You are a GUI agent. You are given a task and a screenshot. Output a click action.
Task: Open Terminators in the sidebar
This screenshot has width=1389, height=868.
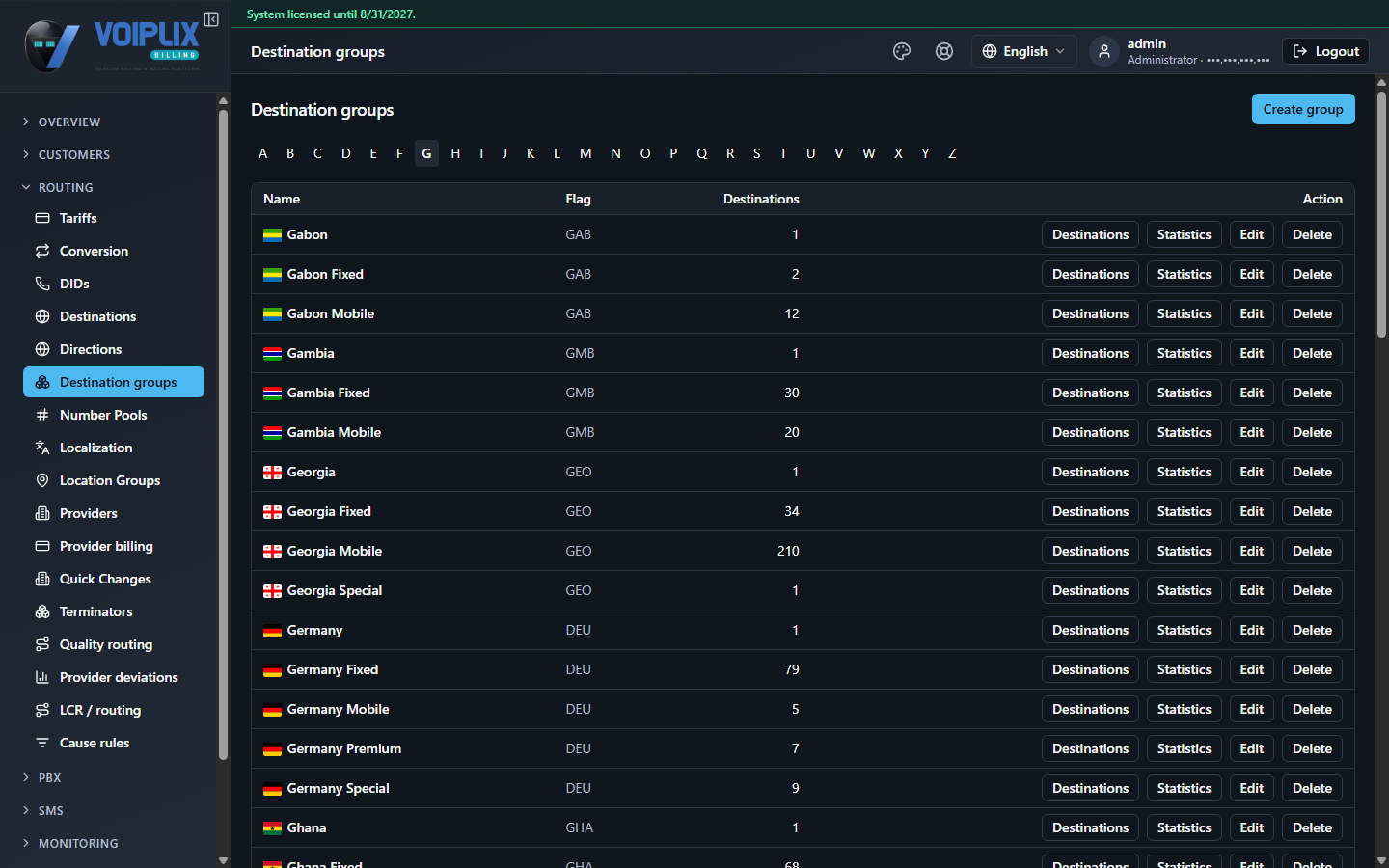(x=114, y=611)
